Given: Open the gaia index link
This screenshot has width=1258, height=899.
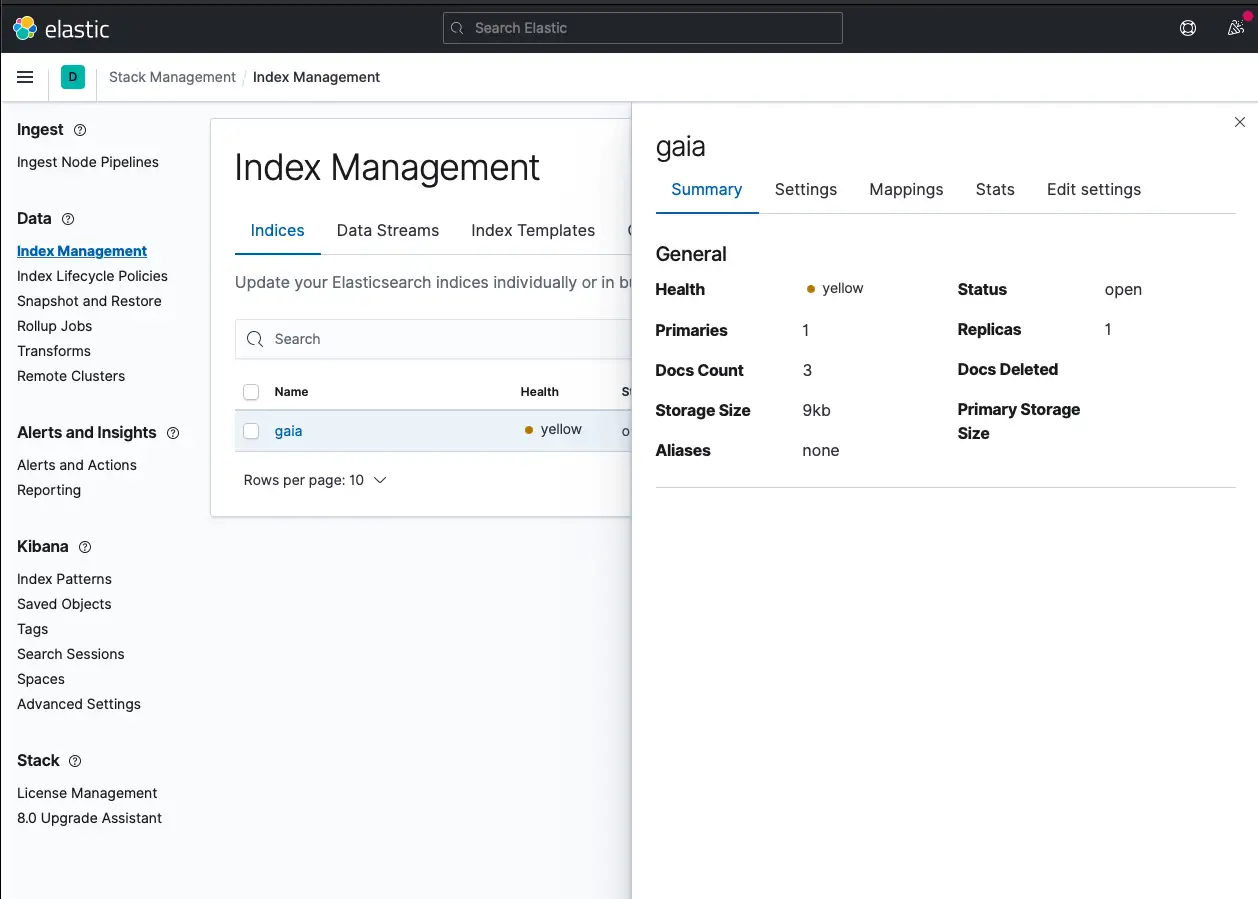Looking at the screenshot, I should [x=288, y=431].
